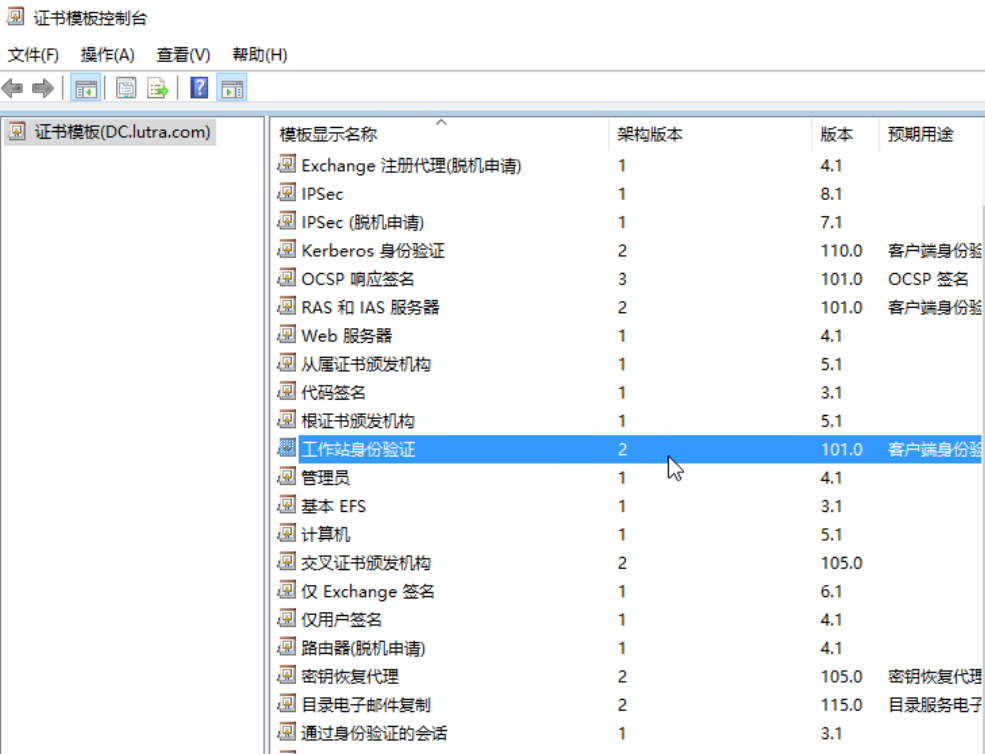Click the selected 工作站身份验证 row icon
The image size is (985, 754).
pos(286,448)
